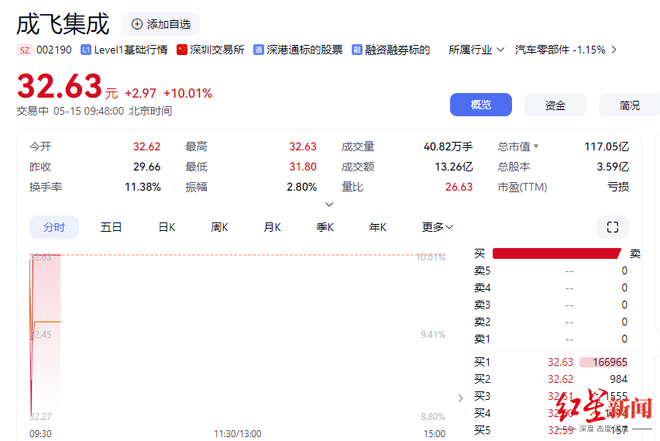
Task: Click the SZ market badge
Action: click(24, 49)
